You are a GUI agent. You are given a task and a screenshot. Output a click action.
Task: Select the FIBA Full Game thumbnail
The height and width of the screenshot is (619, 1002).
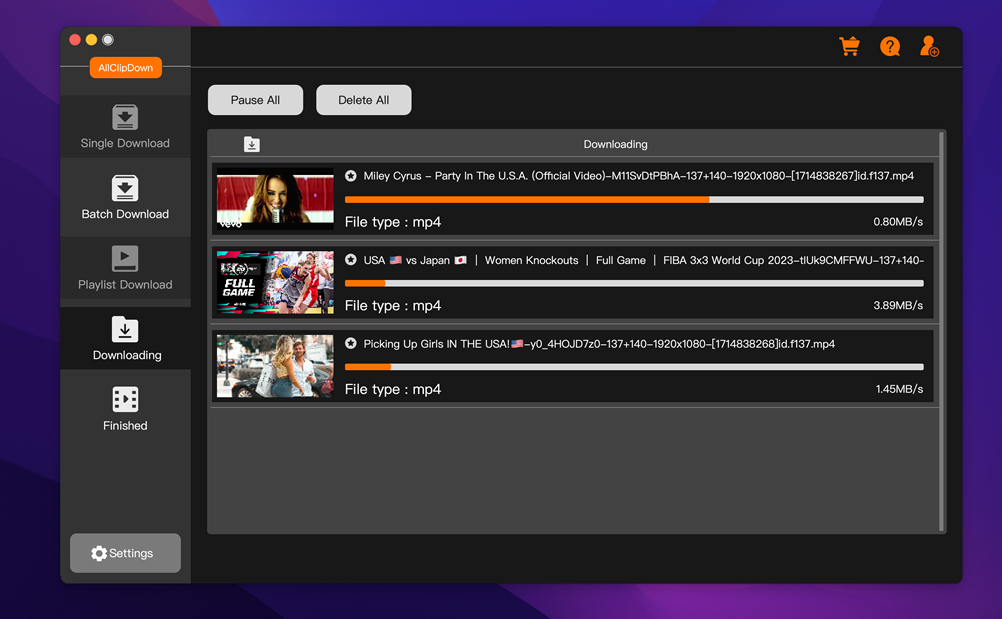click(x=275, y=282)
